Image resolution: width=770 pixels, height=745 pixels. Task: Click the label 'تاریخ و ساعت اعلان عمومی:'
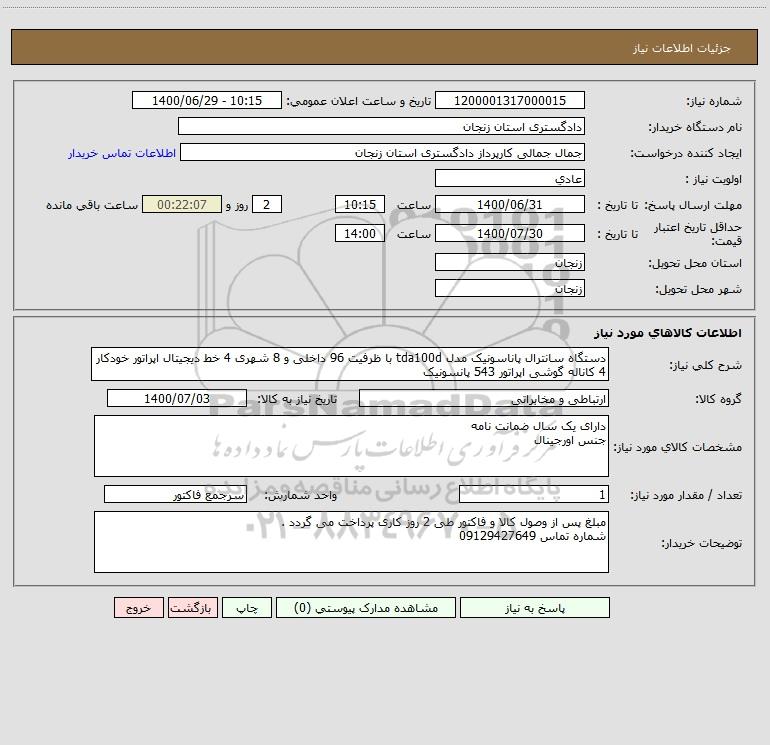[x=358, y=101]
